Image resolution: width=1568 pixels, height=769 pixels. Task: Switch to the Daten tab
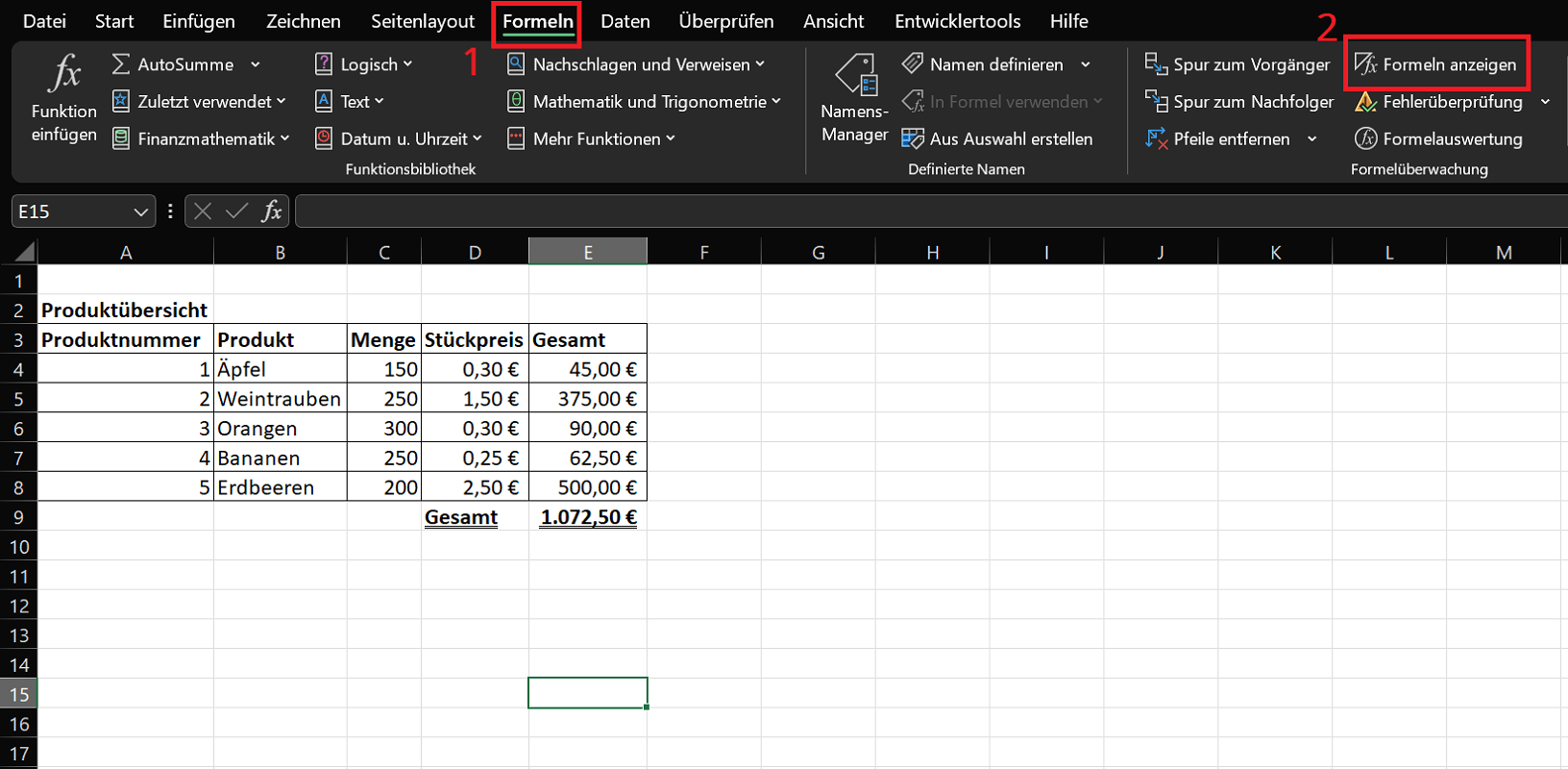pyautogui.click(x=625, y=21)
